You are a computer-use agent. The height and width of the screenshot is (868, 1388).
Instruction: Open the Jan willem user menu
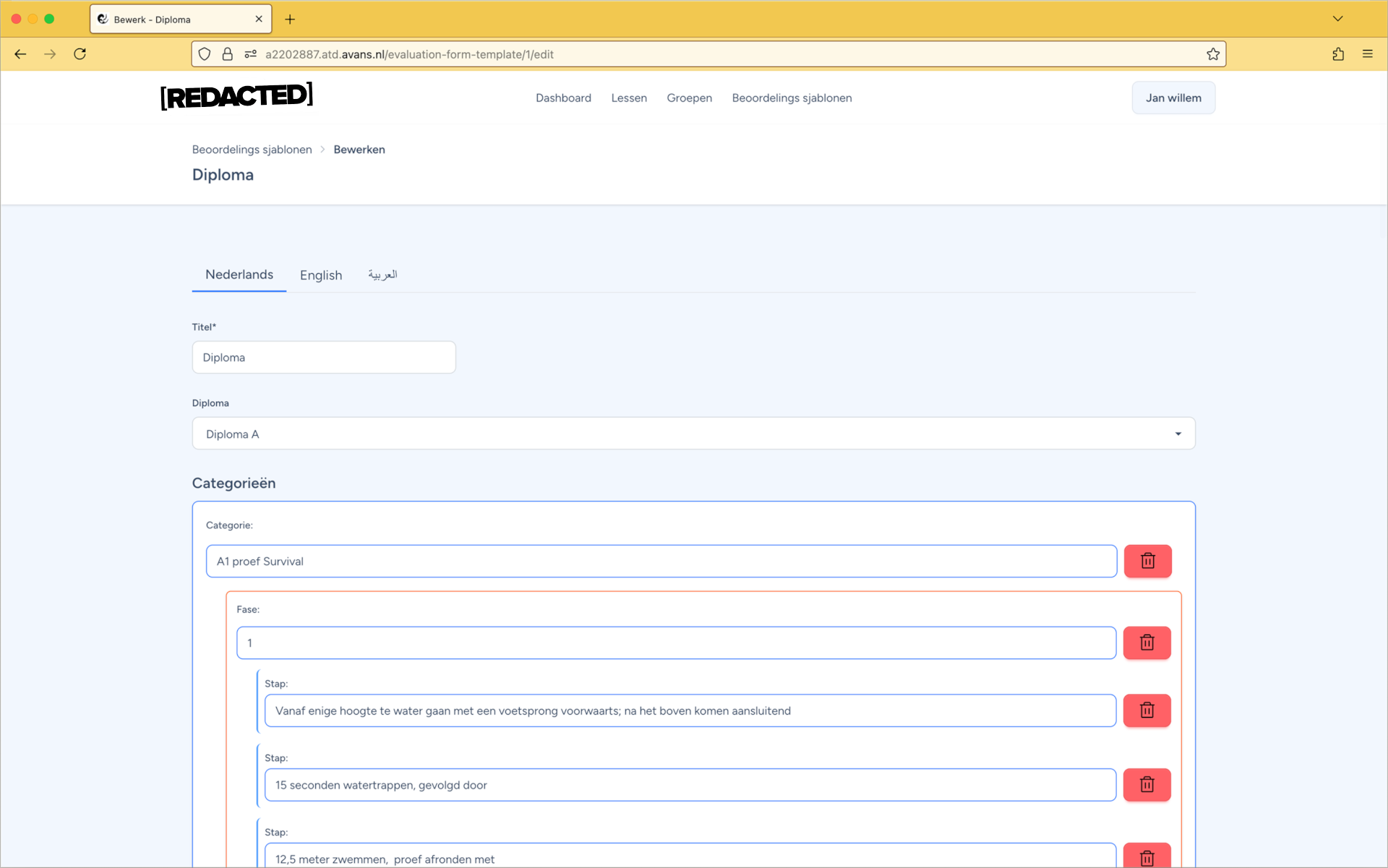tap(1173, 98)
